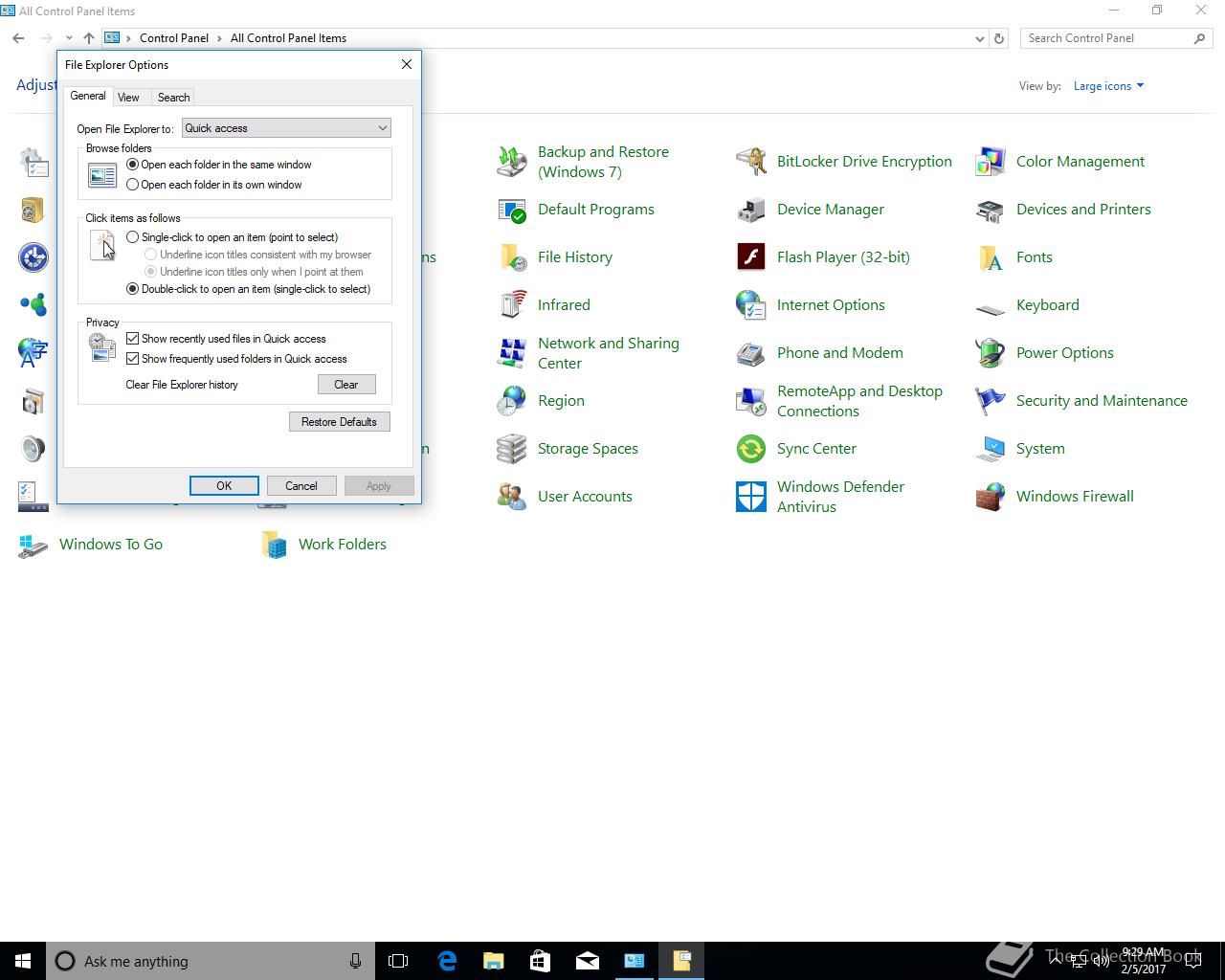Image resolution: width=1225 pixels, height=980 pixels.
Task: Close the File Explorer Options dialog
Action: tap(407, 64)
